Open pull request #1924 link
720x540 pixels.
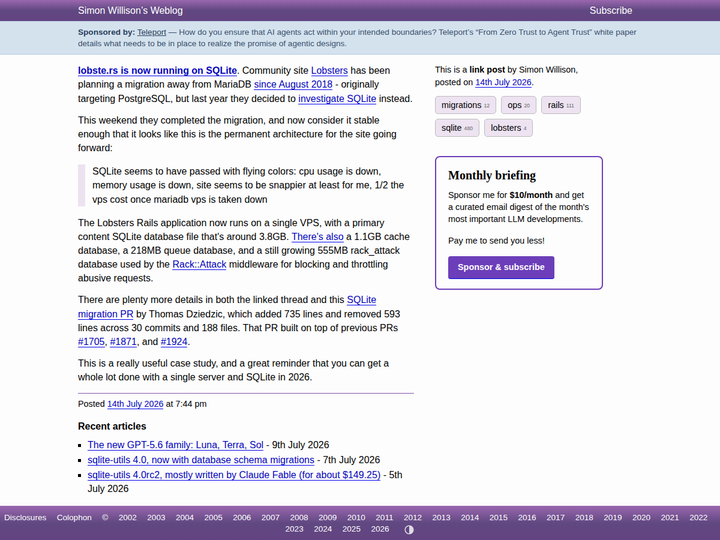point(174,342)
